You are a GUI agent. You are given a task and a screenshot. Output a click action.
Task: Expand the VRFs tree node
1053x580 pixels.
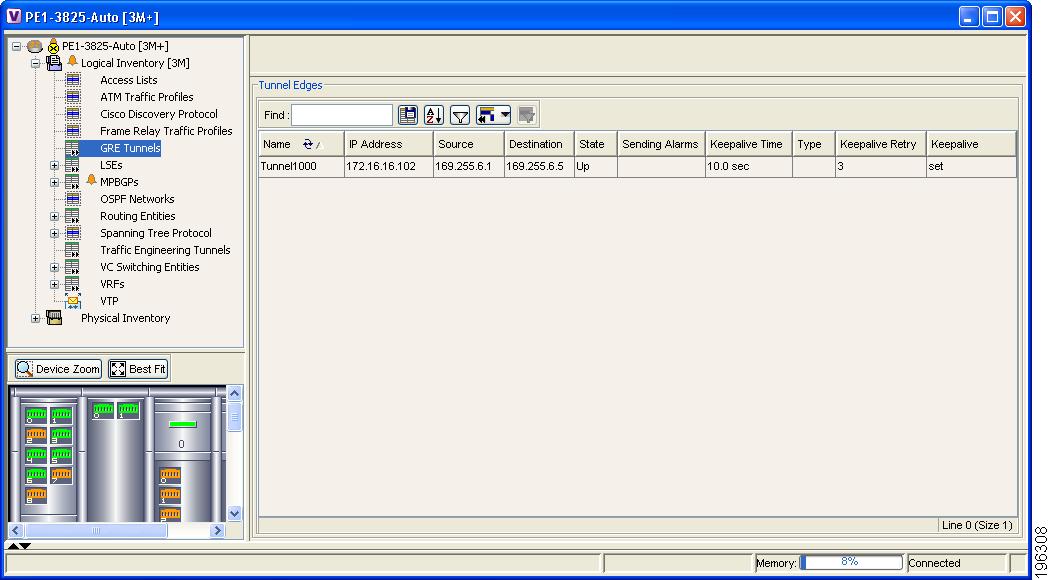54,284
